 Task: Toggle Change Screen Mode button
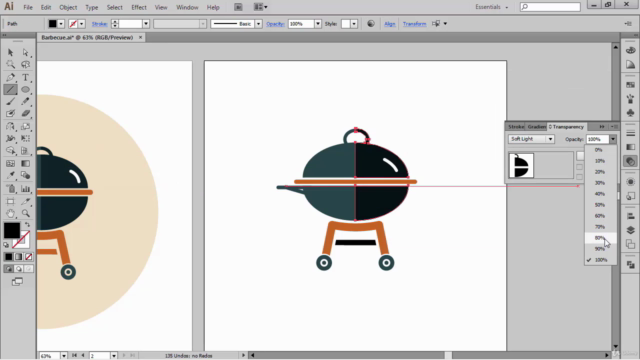17,282
